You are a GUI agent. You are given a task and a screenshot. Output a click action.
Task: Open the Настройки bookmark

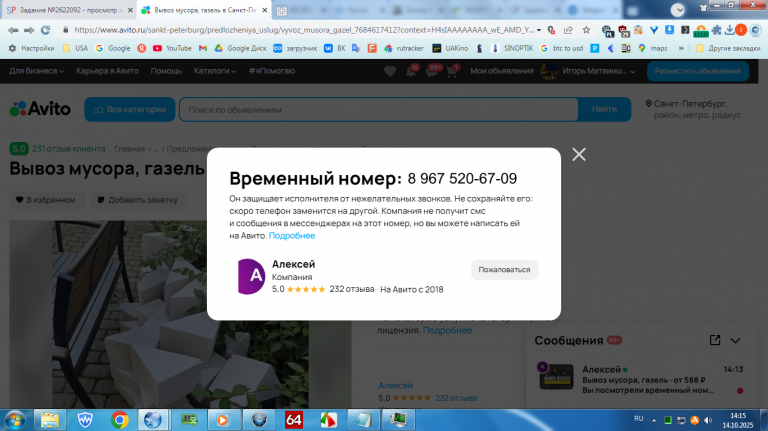tap(32, 48)
